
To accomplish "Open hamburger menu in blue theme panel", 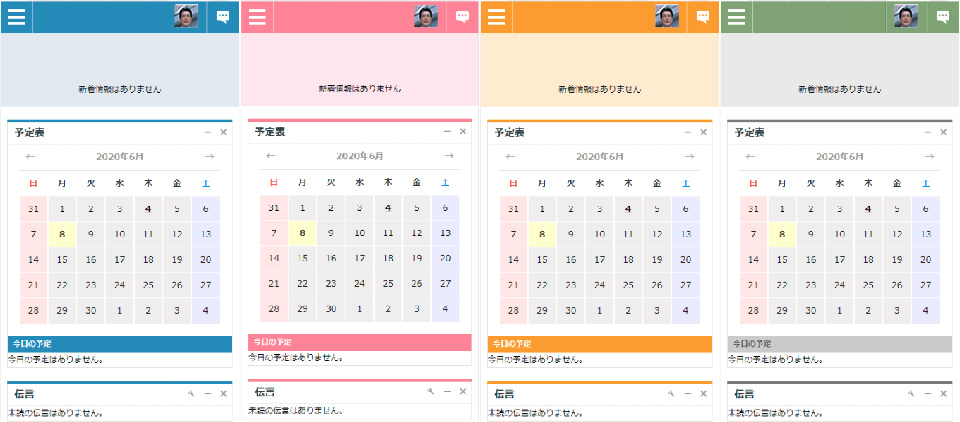I will point(17,17).
